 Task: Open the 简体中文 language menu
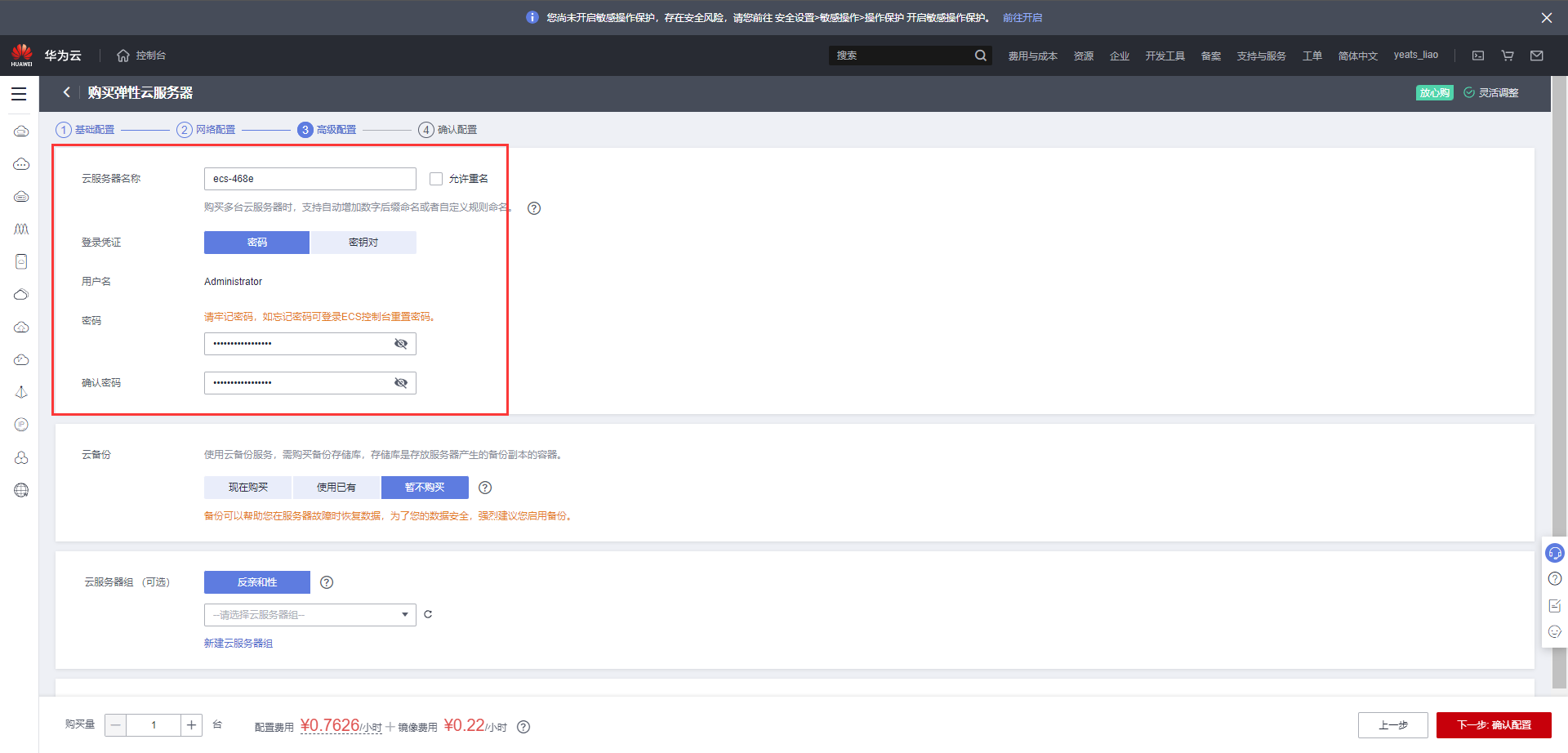tap(1357, 56)
